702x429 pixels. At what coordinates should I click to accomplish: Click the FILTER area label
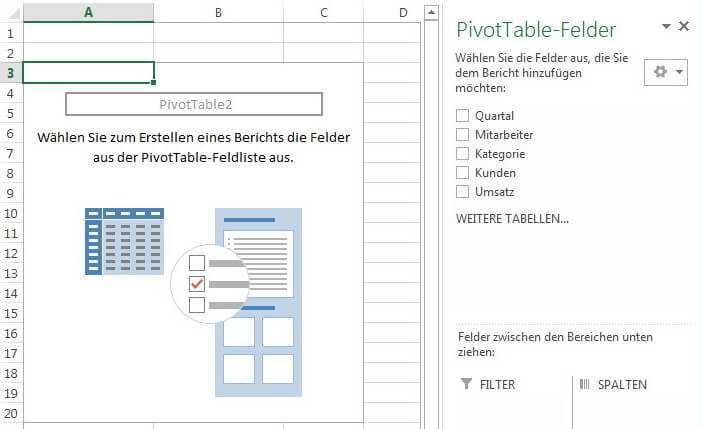497,384
